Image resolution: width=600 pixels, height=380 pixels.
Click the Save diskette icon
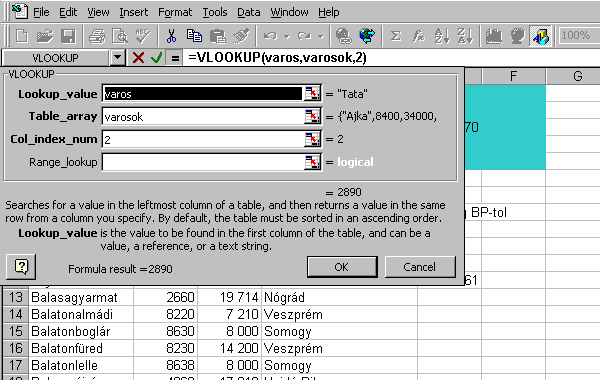(68, 36)
